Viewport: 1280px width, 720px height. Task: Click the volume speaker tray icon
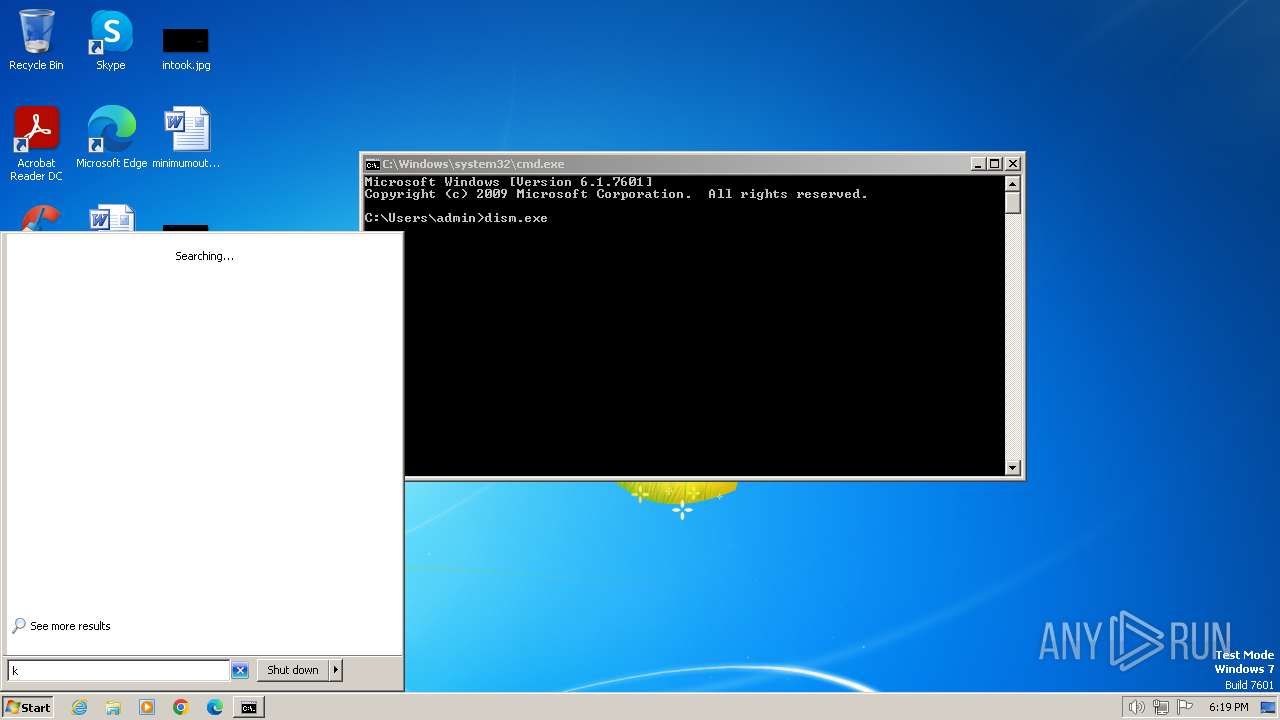tap(1136, 707)
